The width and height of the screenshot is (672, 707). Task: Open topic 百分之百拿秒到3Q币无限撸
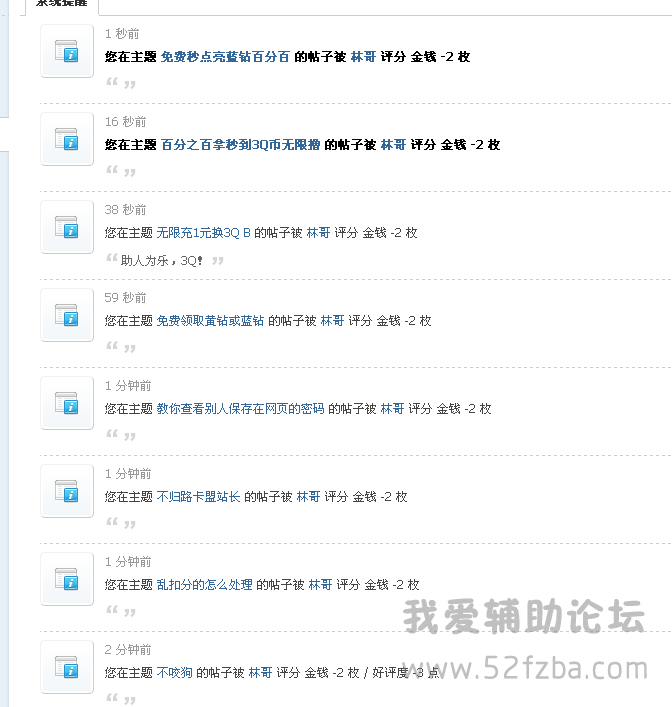click(x=240, y=145)
